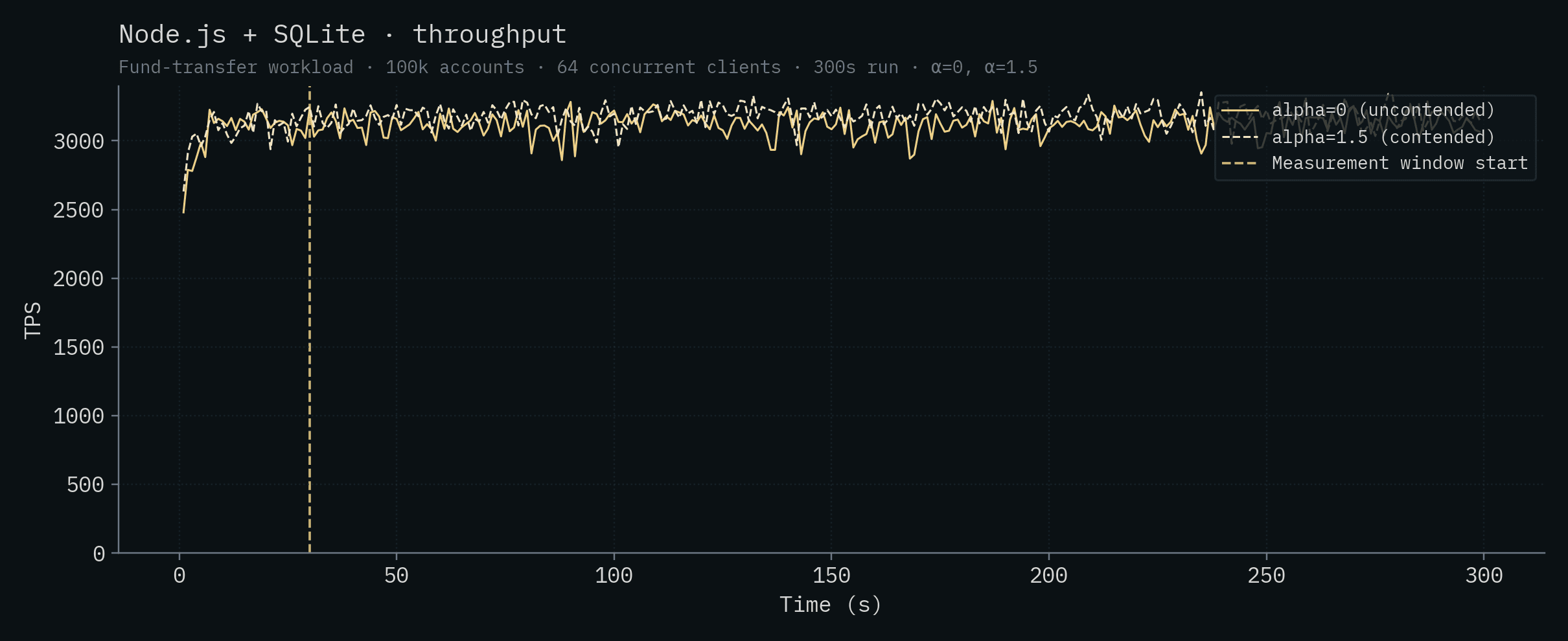Click the vertical dashed measurement window line
The width and height of the screenshot is (1568, 641).
pyautogui.click(x=310, y=319)
